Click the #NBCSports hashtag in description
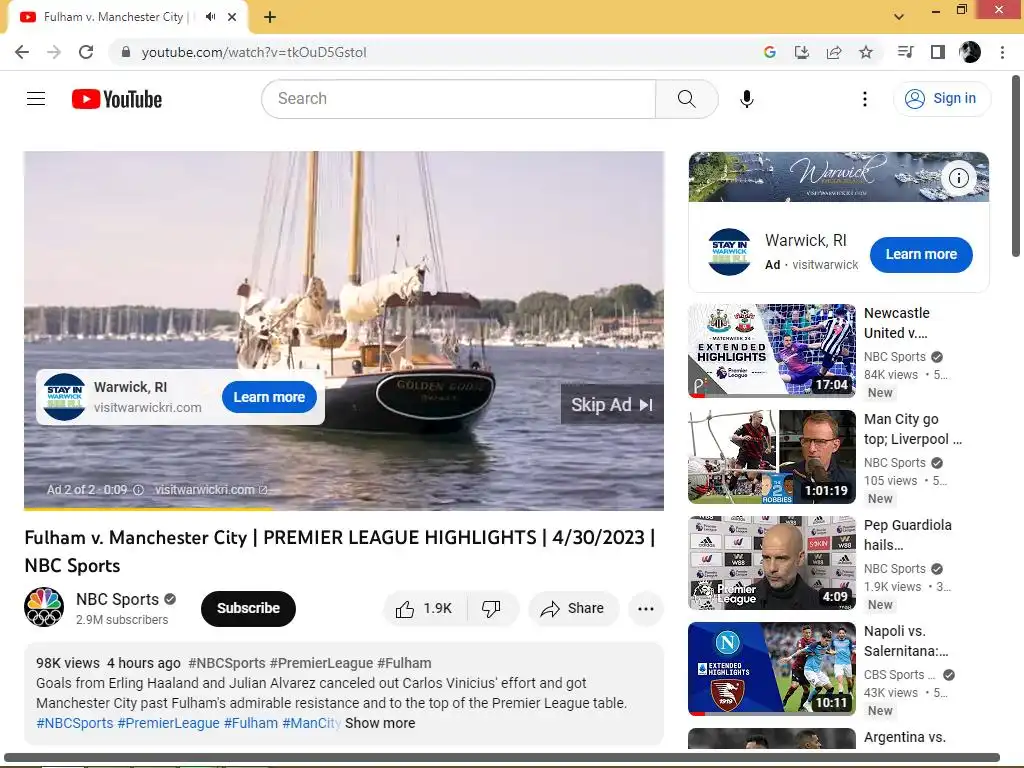Screen dimensions: 1024x768 tap(74, 723)
